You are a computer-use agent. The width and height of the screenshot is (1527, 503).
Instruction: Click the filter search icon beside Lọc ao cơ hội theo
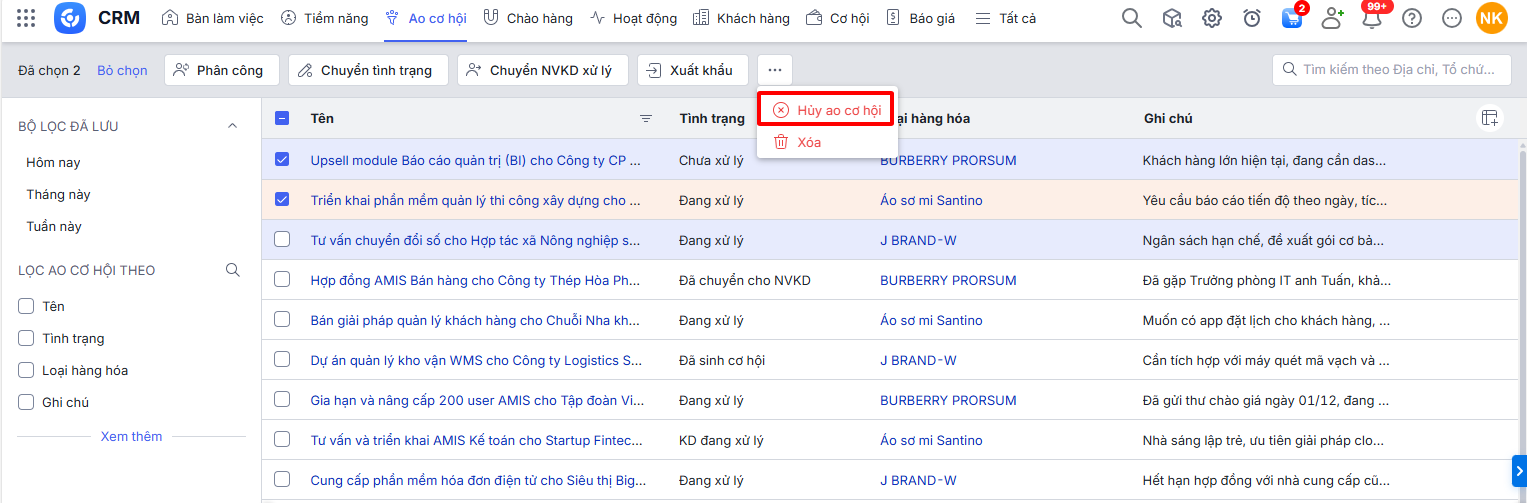[233, 270]
